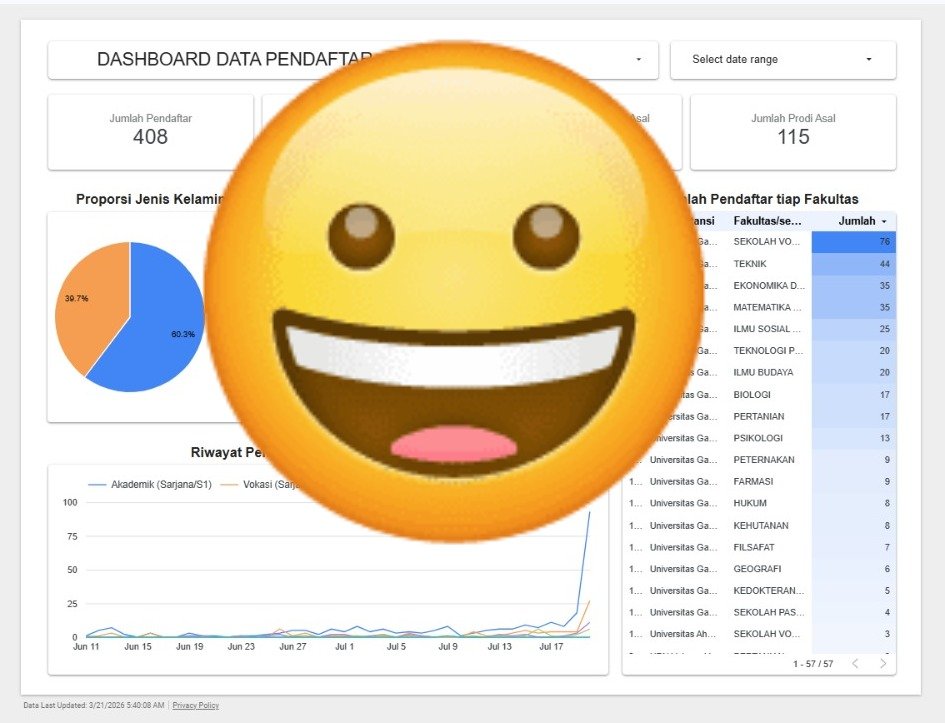
Task: Click the 'Jumlah Pendaftar' scorecard label
Action: 150,118
